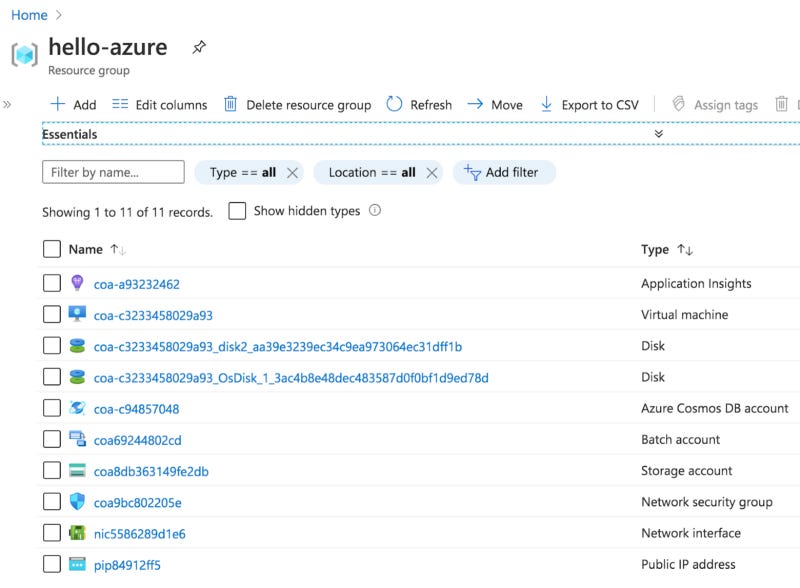Click the resource group cube icon
Viewport: 800px width, 588px height.
[24, 54]
